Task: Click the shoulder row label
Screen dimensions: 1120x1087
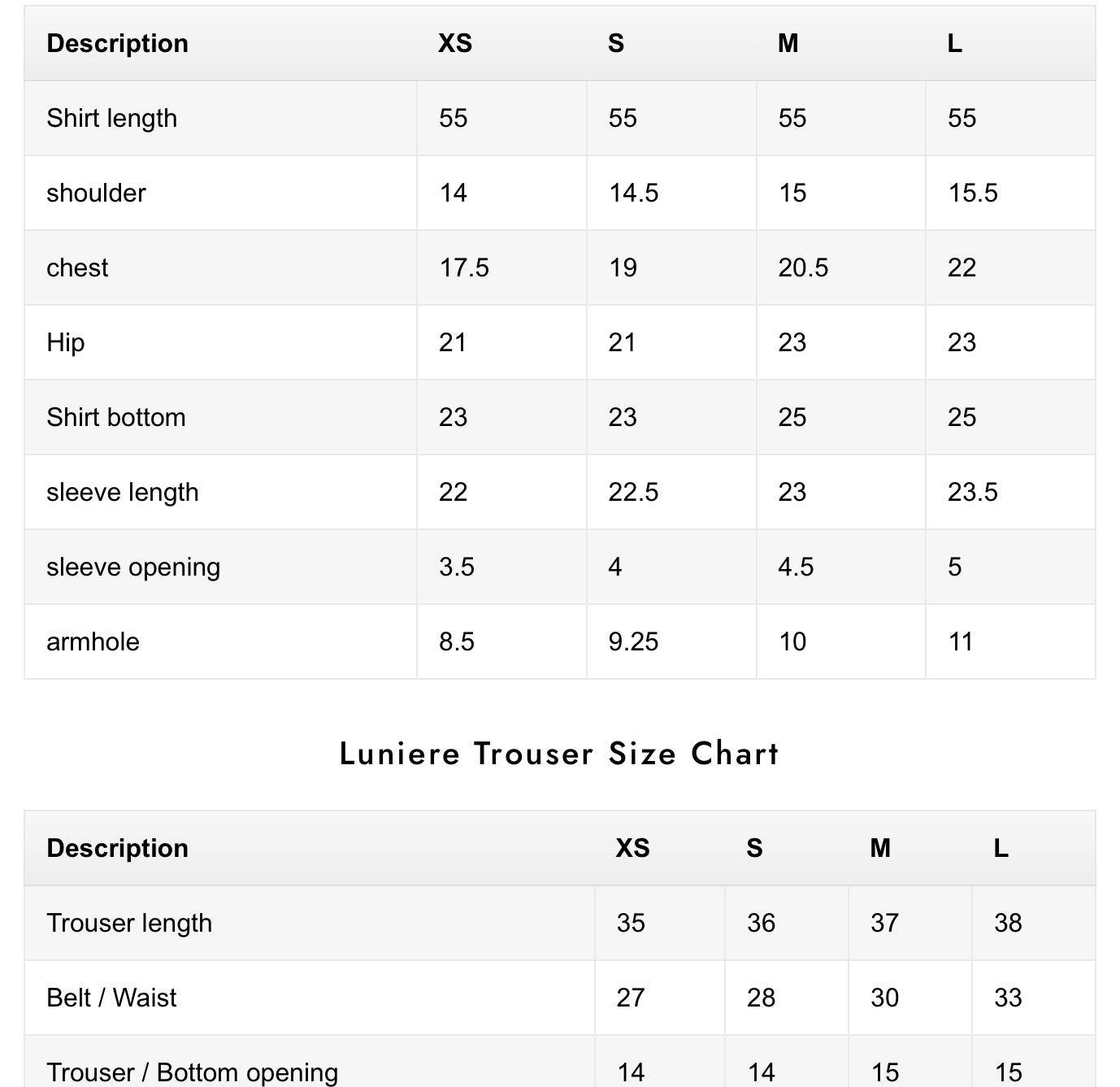Action: click(96, 193)
